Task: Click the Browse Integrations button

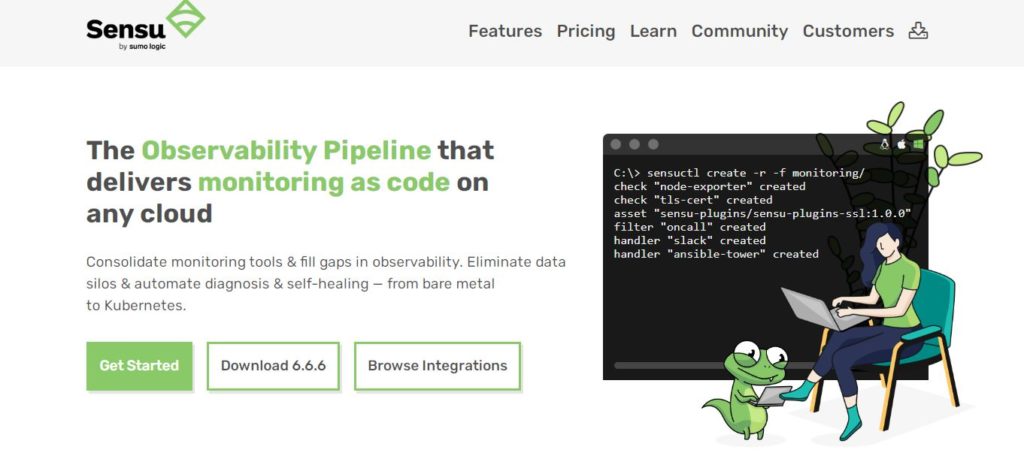Action: (437, 366)
